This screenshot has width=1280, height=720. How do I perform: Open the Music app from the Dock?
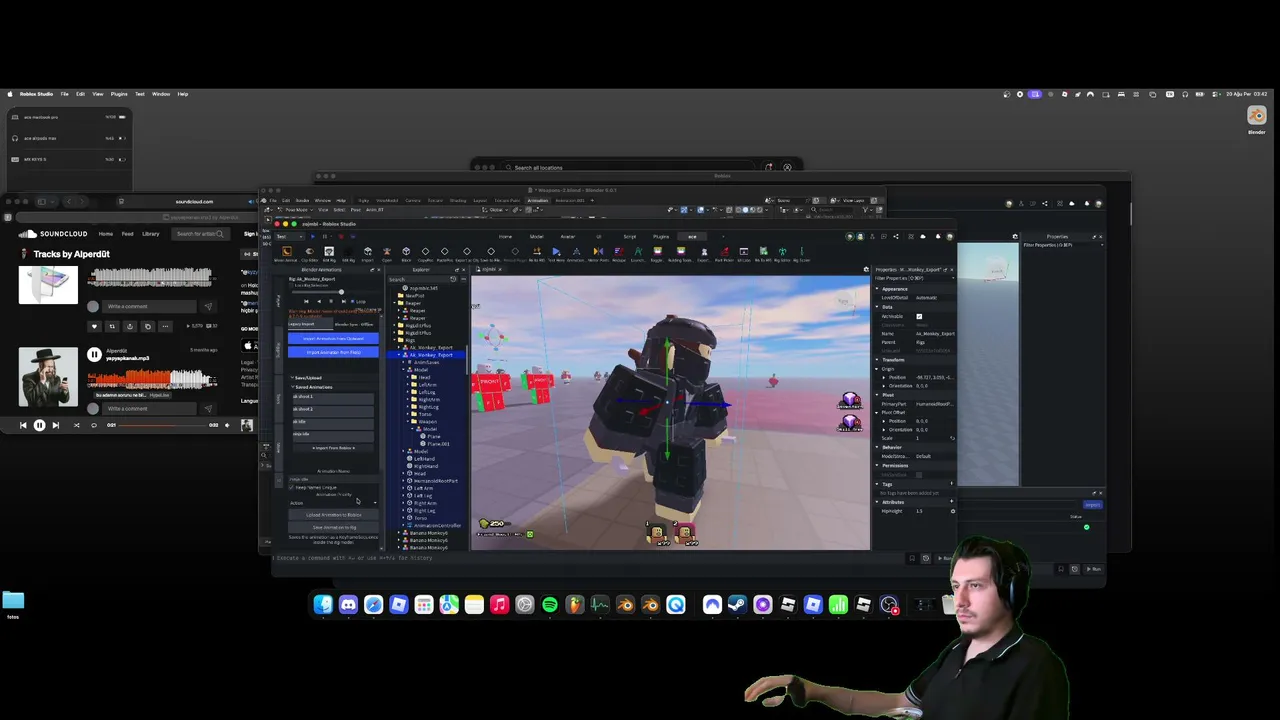click(499, 604)
